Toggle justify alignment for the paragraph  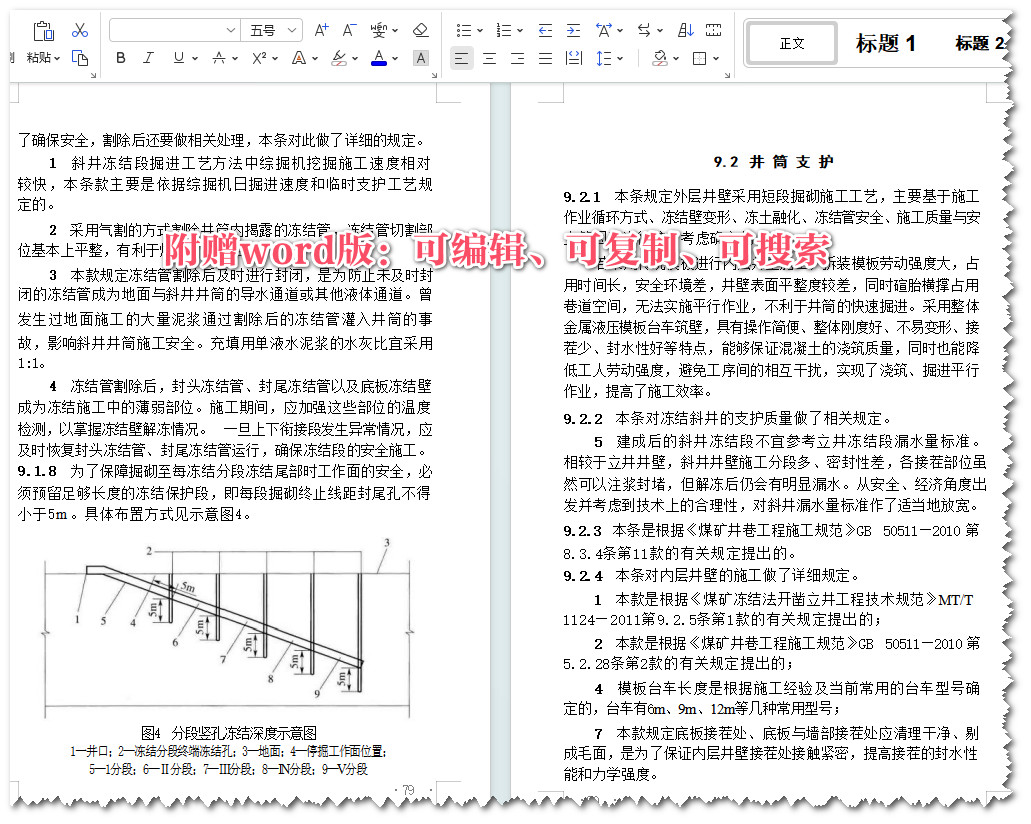click(x=546, y=58)
